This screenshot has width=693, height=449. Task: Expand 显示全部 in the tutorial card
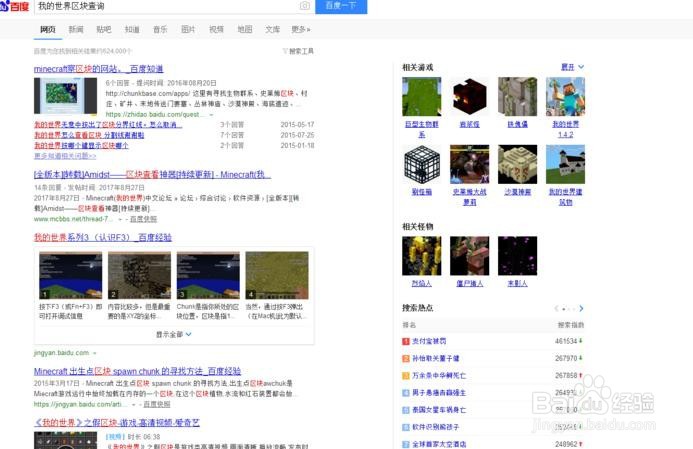click(174, 335)
